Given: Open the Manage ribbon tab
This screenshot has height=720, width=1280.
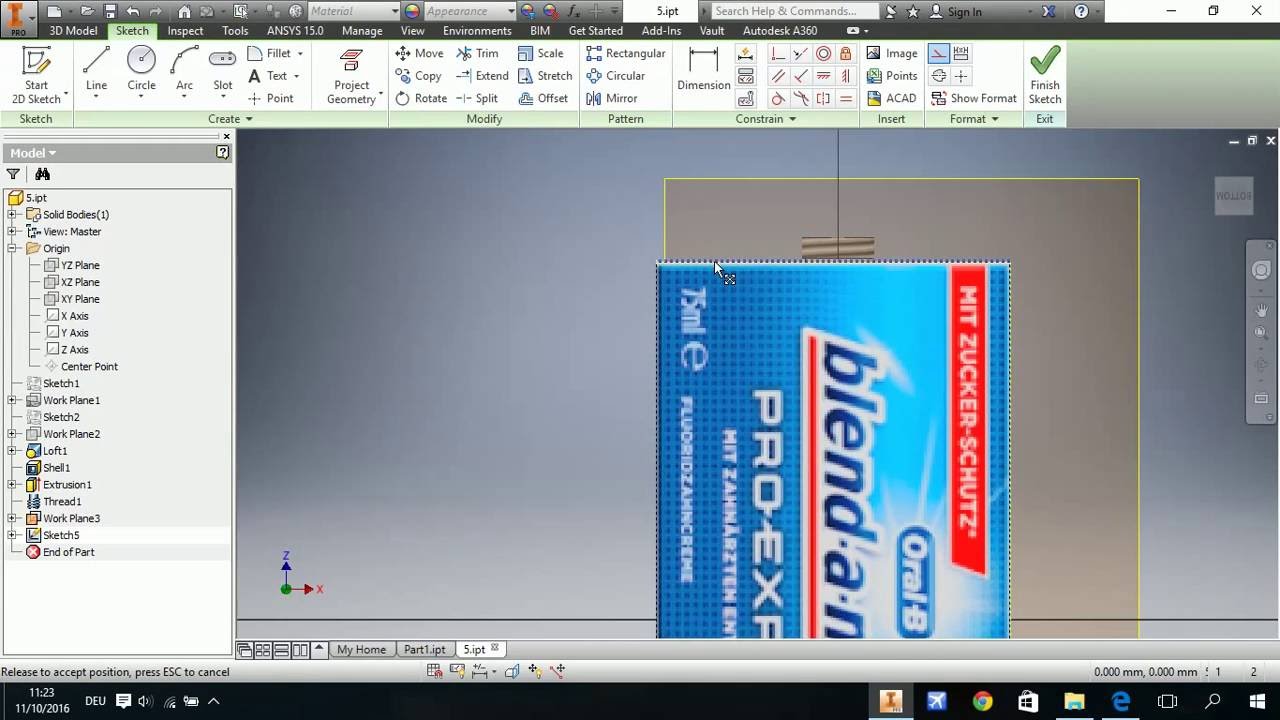Looking at the screenshot, I should pyautogui.click(x=362, y=31).
